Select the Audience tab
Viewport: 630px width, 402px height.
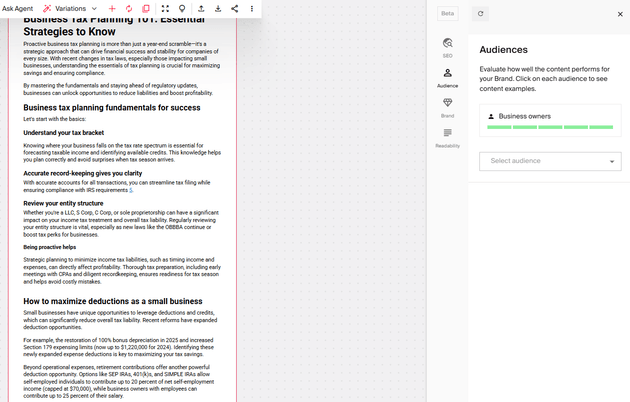447,77
